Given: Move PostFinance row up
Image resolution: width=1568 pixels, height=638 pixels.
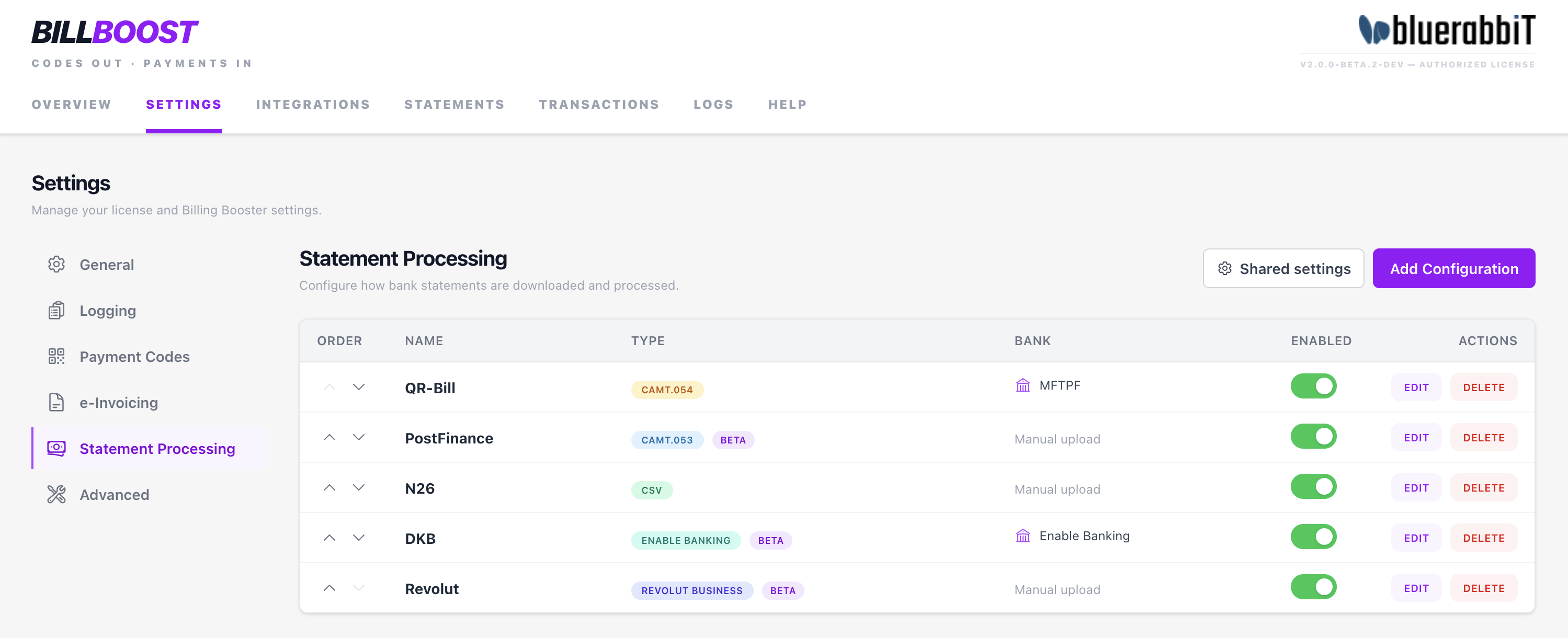Looking at the screenshot, I should click(x=329, y=437).
